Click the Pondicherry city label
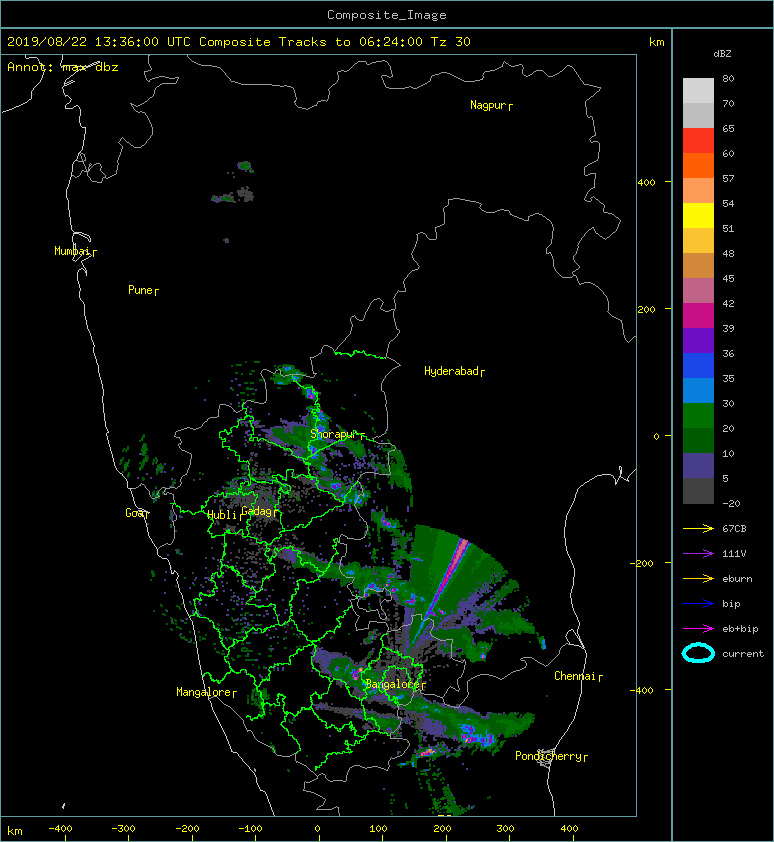This screenshot has height=842, width=774. [548, 756]
